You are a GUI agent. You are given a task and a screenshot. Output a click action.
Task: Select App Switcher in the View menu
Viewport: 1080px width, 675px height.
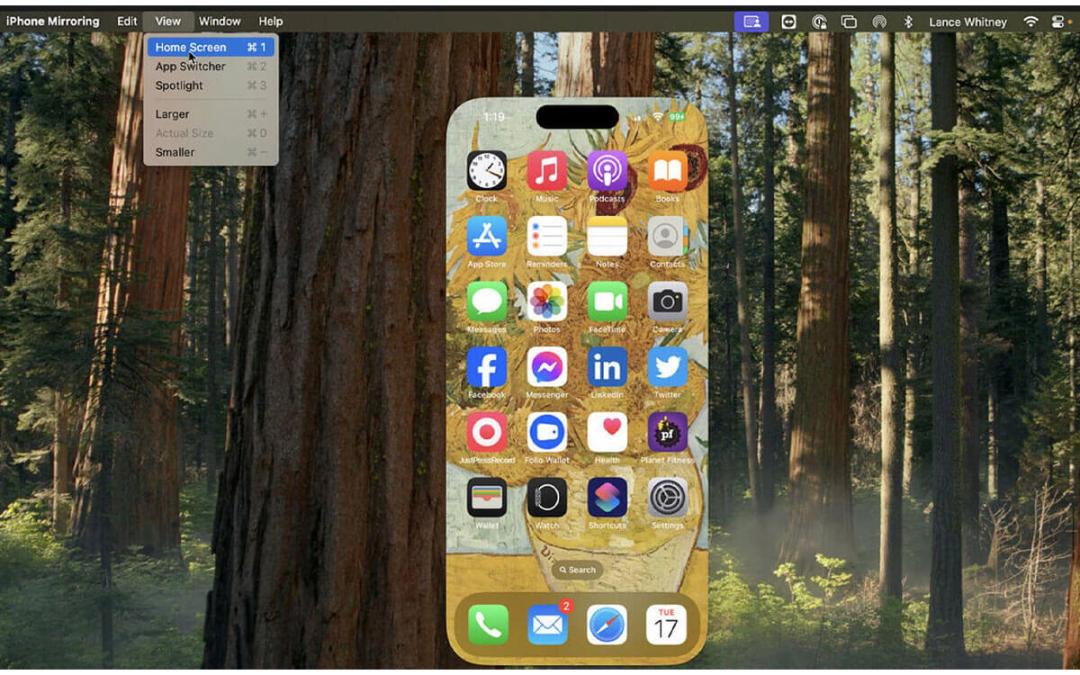211,66
